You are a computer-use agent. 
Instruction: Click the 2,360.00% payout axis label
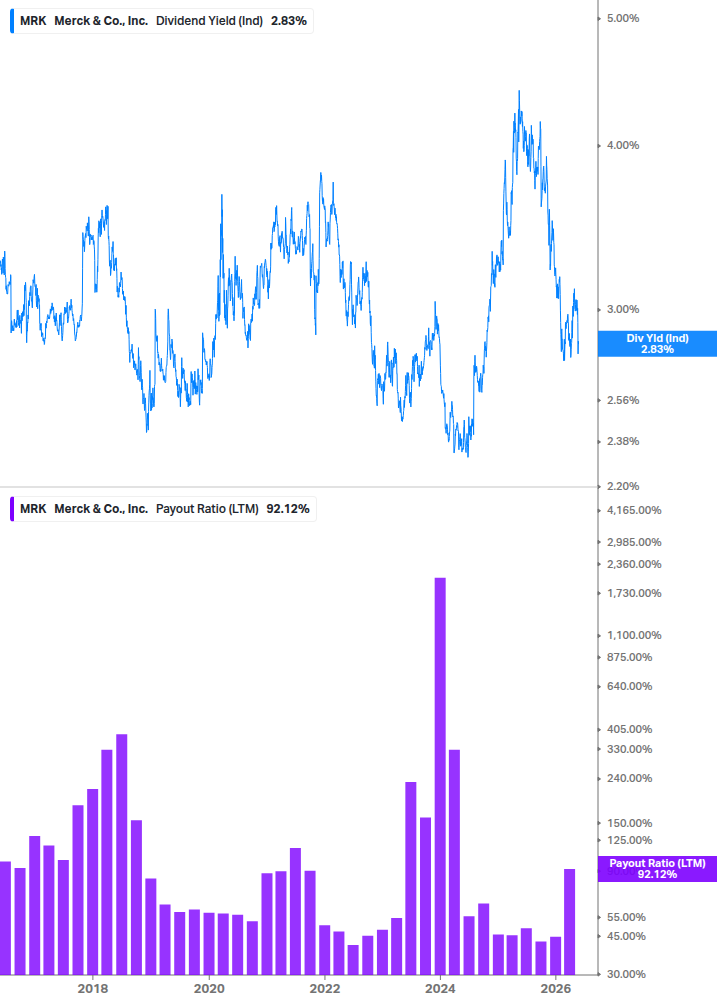[634, 565]
